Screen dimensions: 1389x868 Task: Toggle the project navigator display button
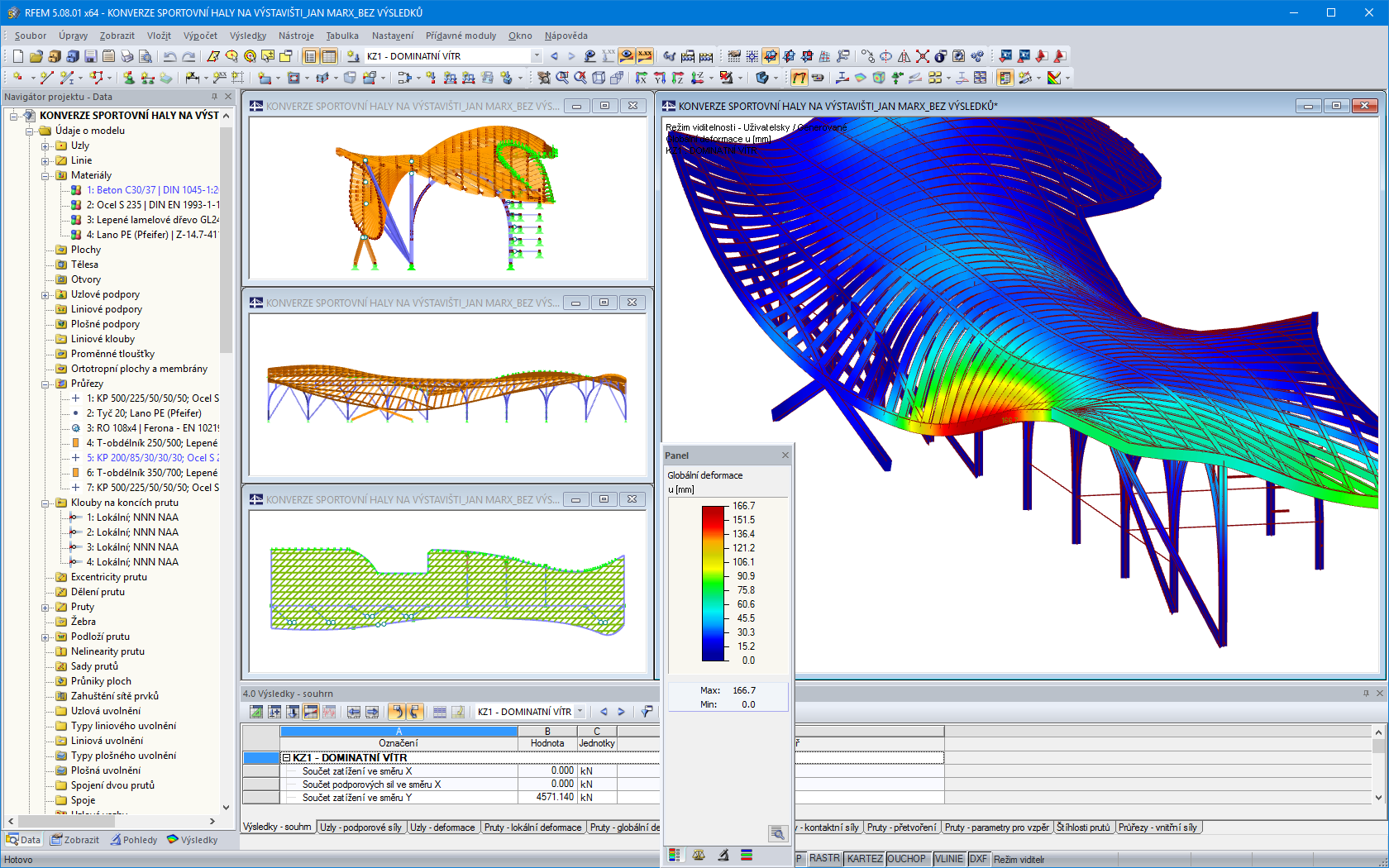point(310,56)
